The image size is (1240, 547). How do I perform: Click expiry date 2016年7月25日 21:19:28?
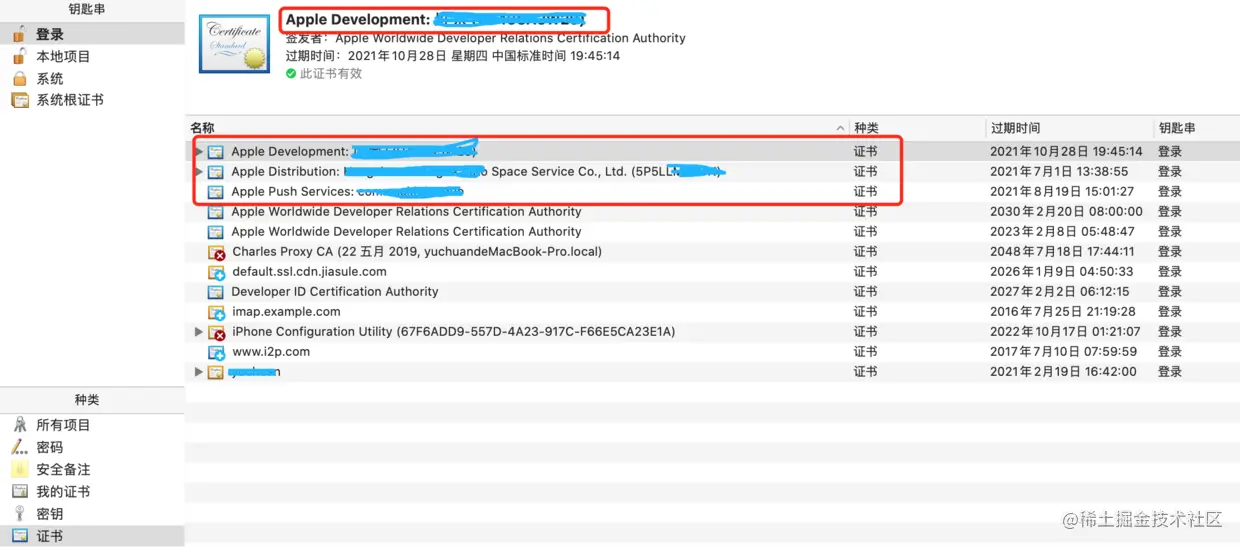pyautogui.click(x=1063, y=311)
